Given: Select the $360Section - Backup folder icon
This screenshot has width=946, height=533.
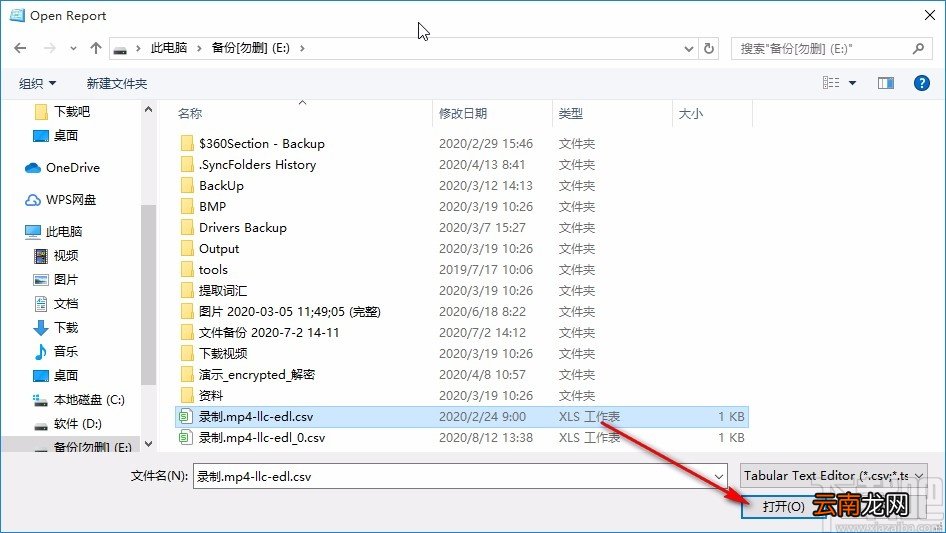Looking at the screenshot, I should pos(187,144).
